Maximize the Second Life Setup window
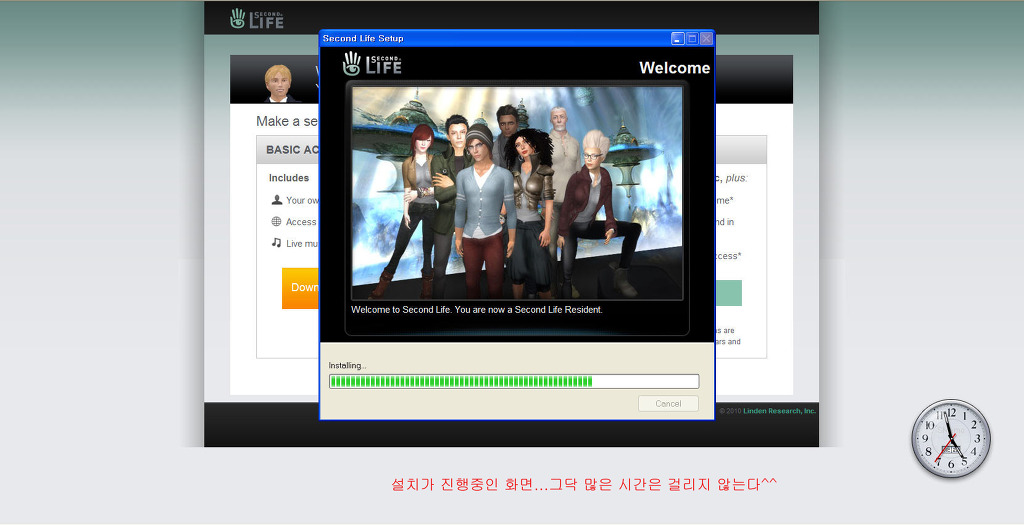 point(691,38)
